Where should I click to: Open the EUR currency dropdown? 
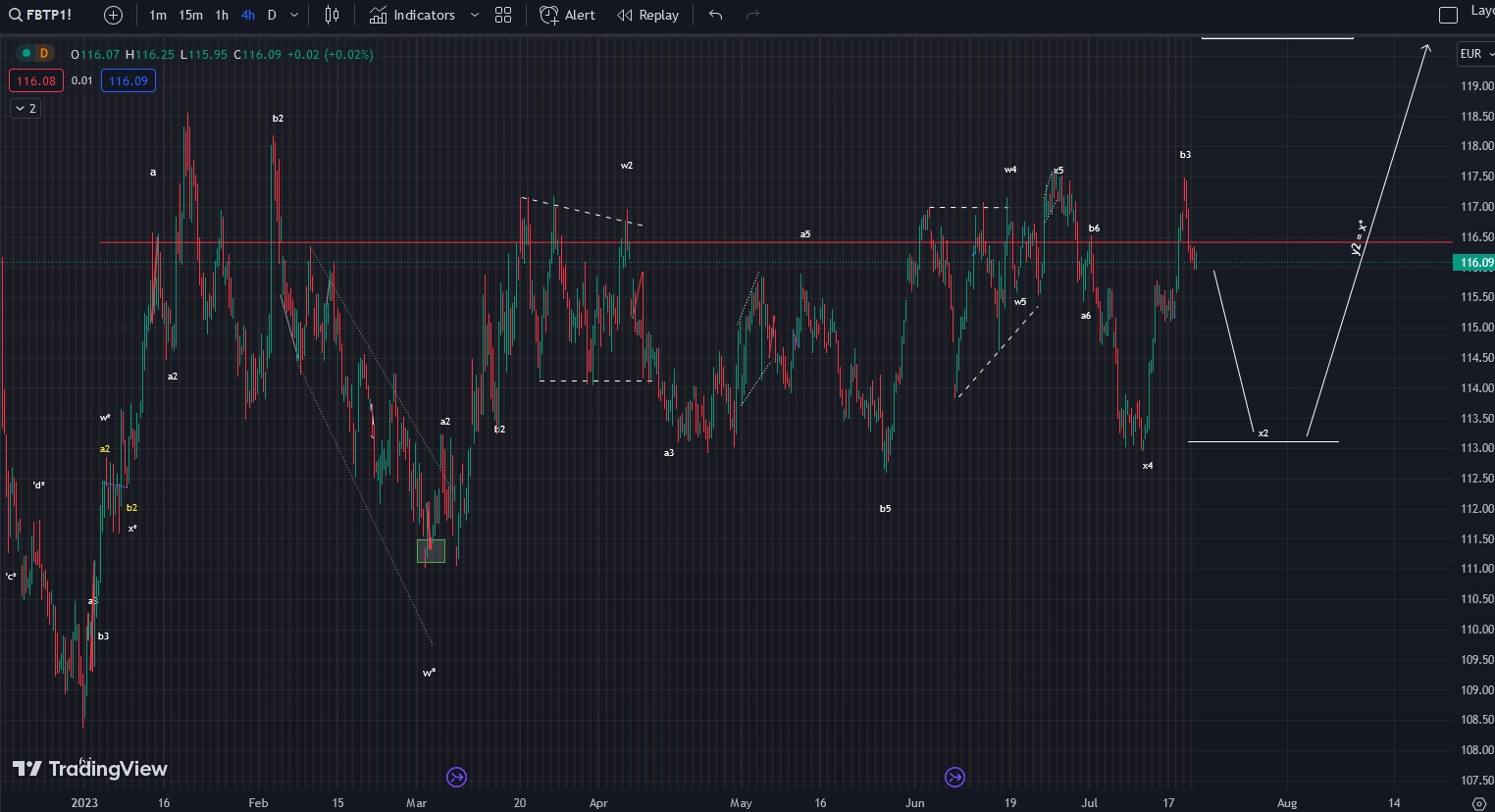tap(1474, 54)
